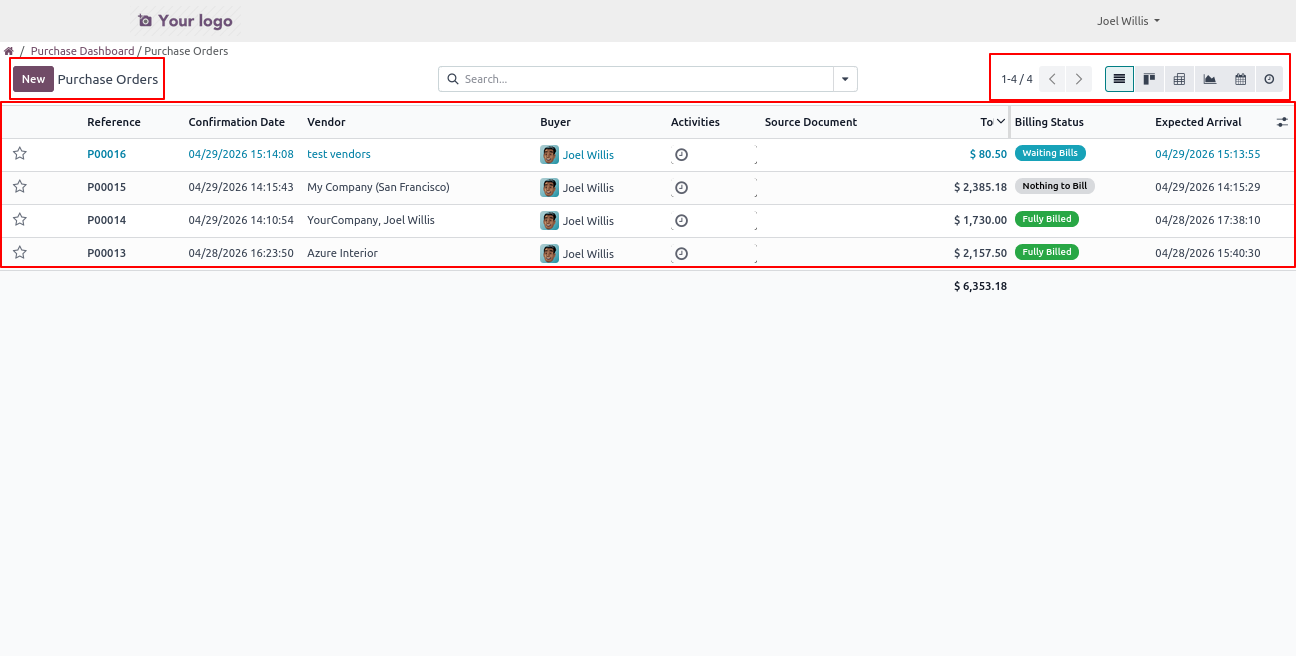Star purchase order P00016 as favorite
Viewport: 1296px width, 656px height.
(20, 154)
